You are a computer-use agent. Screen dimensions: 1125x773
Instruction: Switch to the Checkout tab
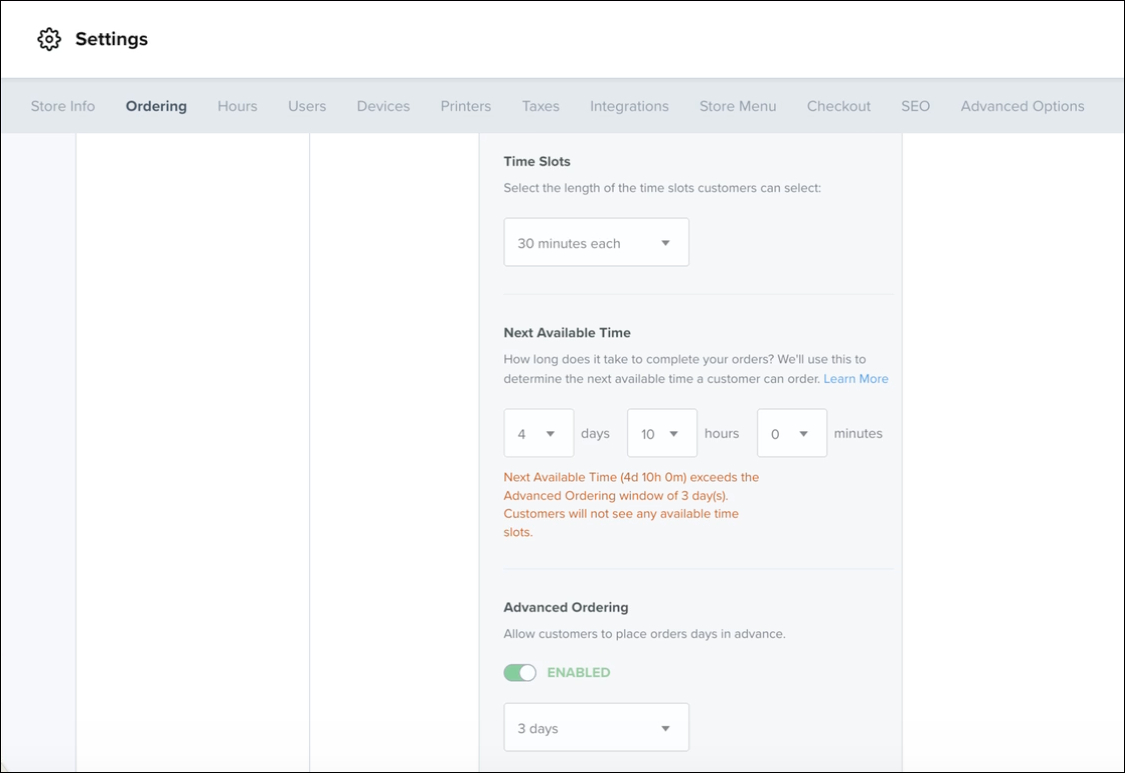[x=839, y=106]
